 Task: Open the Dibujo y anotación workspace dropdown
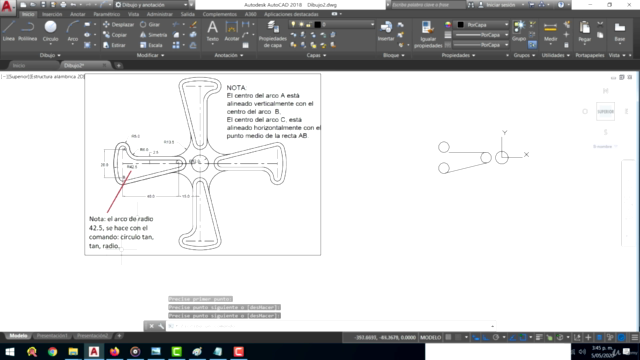[x=151, y=5]
